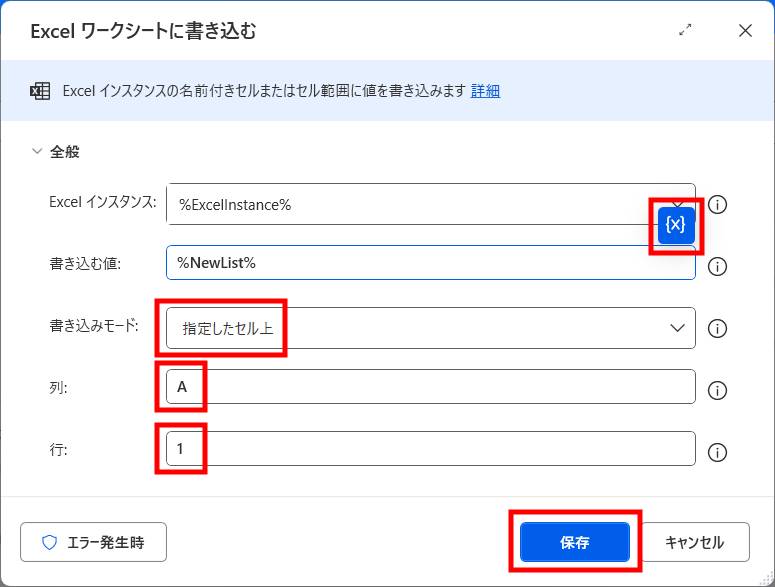Open the 書き込みモード dropdown

[x=431, y=328]
